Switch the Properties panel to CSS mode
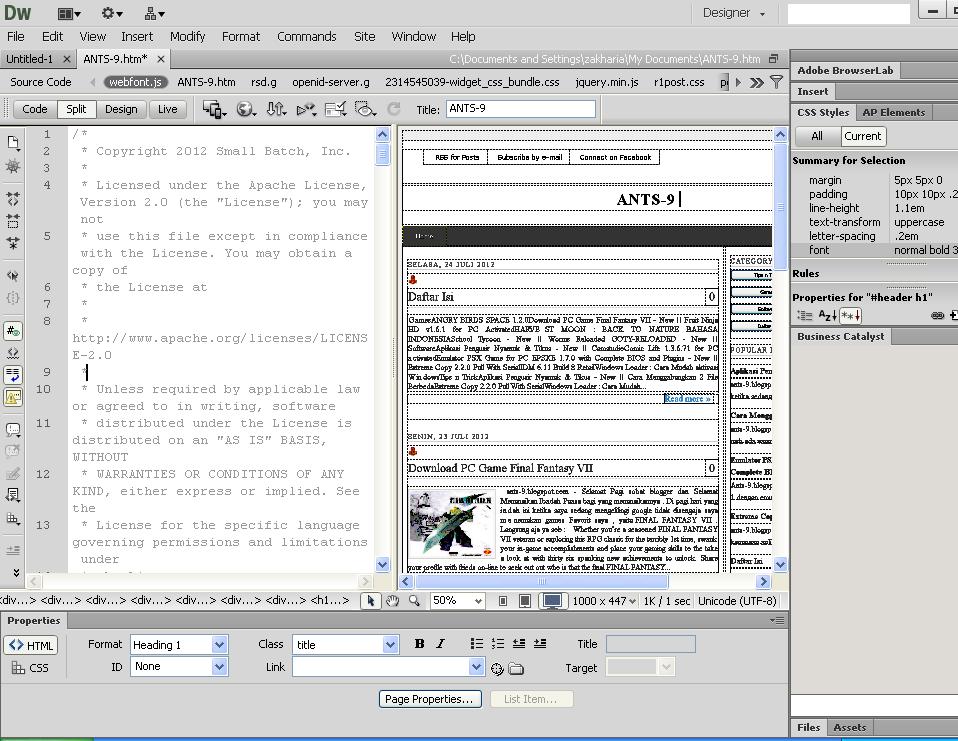Viewport: 958px width, 741px height. coord(34,668)
